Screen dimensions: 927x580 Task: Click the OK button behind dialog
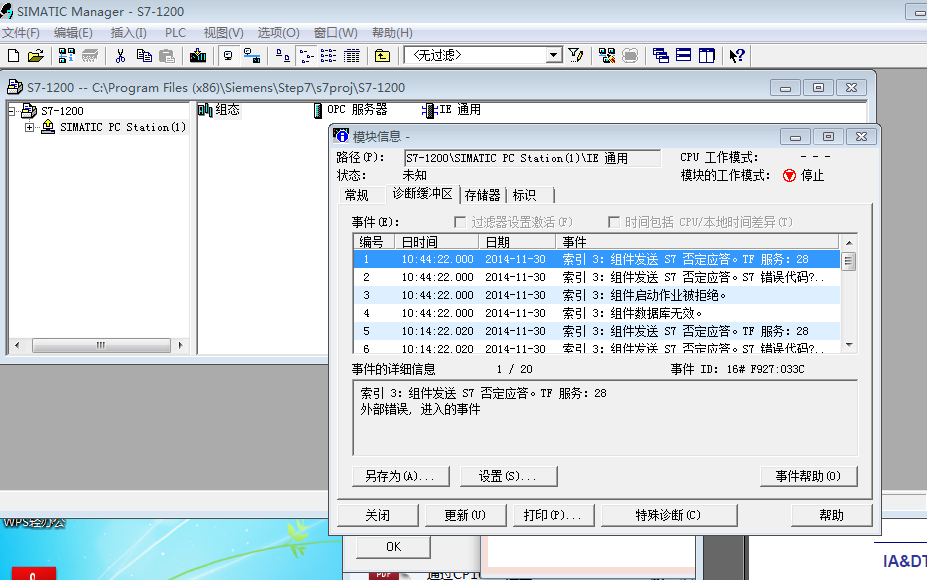(x=393, y=547)
